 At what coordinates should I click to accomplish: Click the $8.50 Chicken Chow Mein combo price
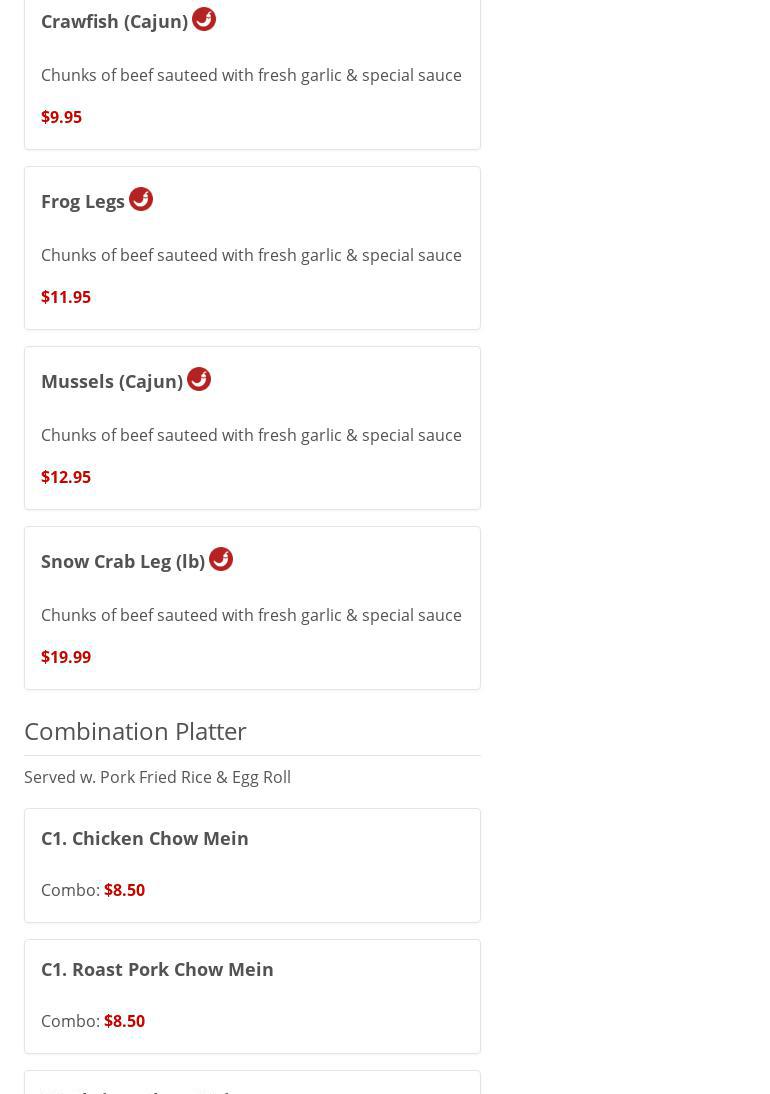(x=124, y=890)
